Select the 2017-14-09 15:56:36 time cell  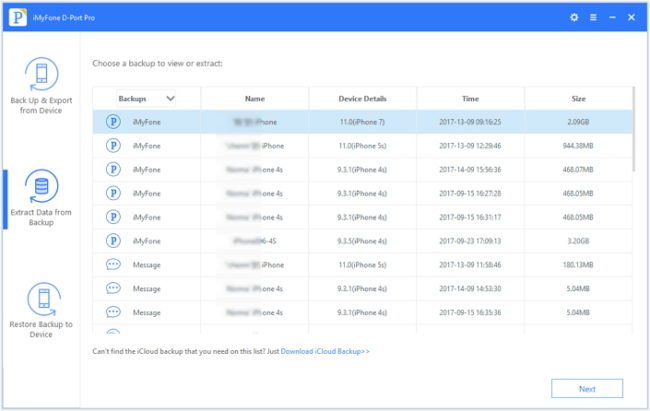point(470,169)
